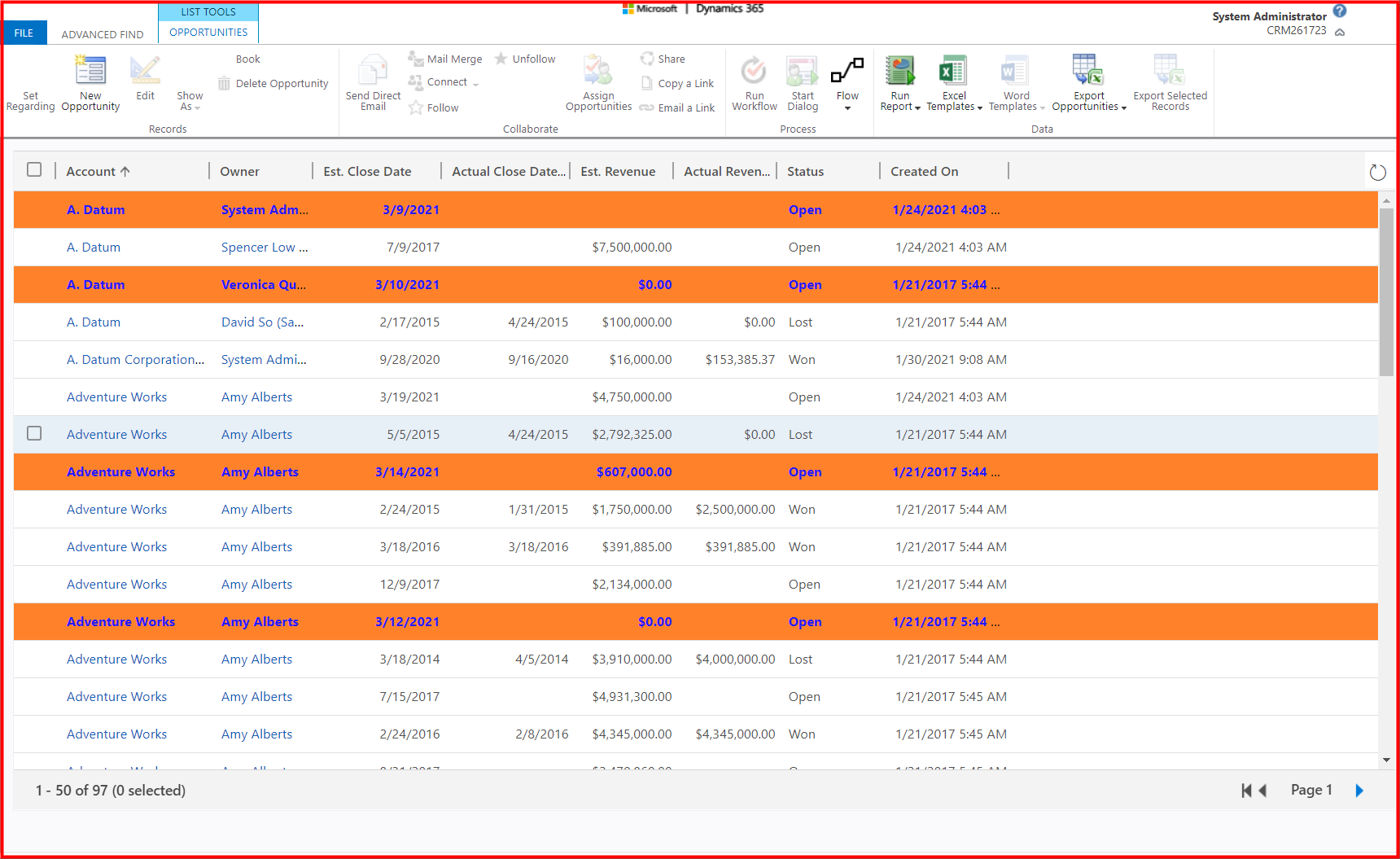Check the Adventure Works 5/5/2015 row checkbox
Screen dimensions: 1400x859
pos(34,433)
